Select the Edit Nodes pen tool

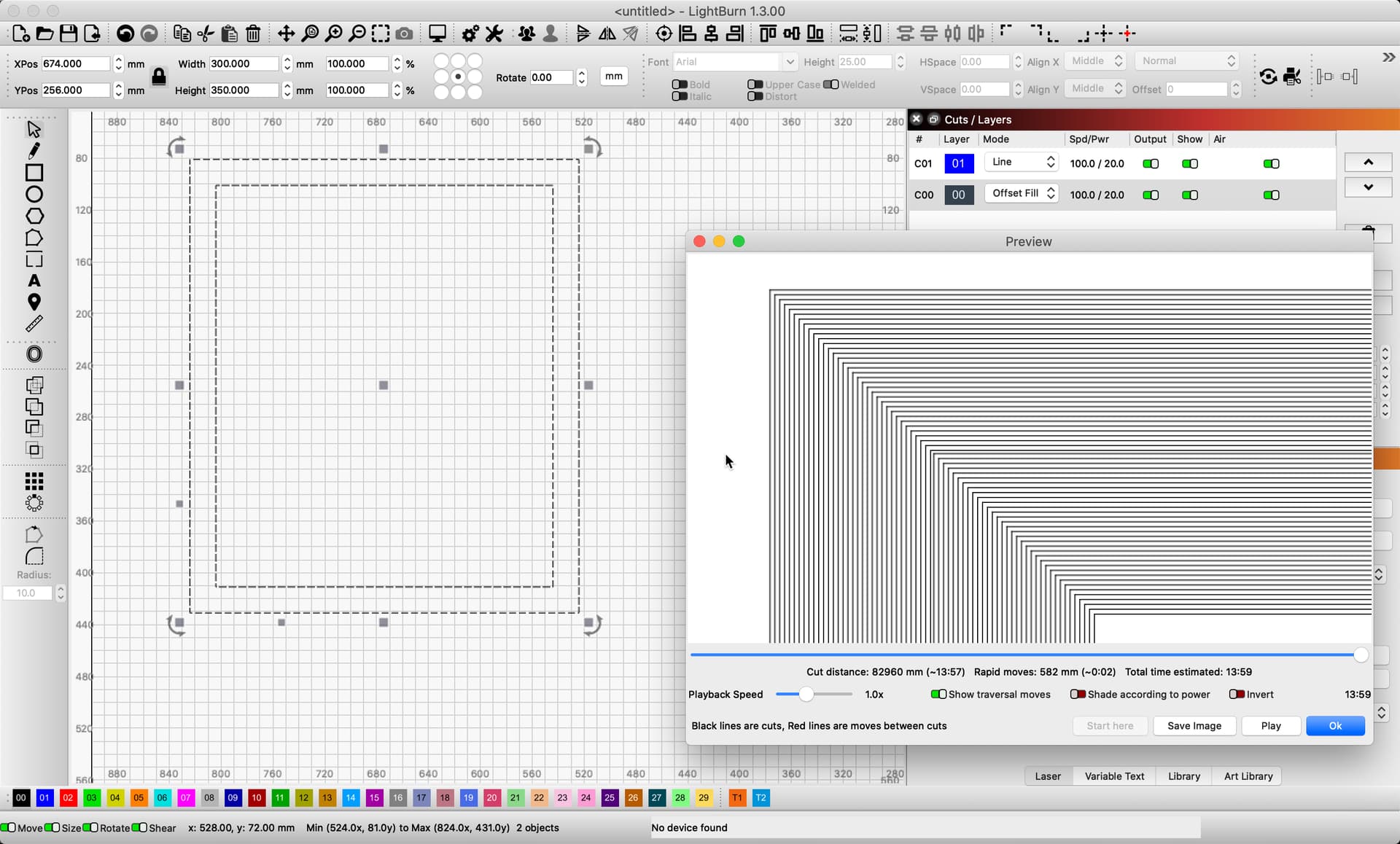[34, 151]
